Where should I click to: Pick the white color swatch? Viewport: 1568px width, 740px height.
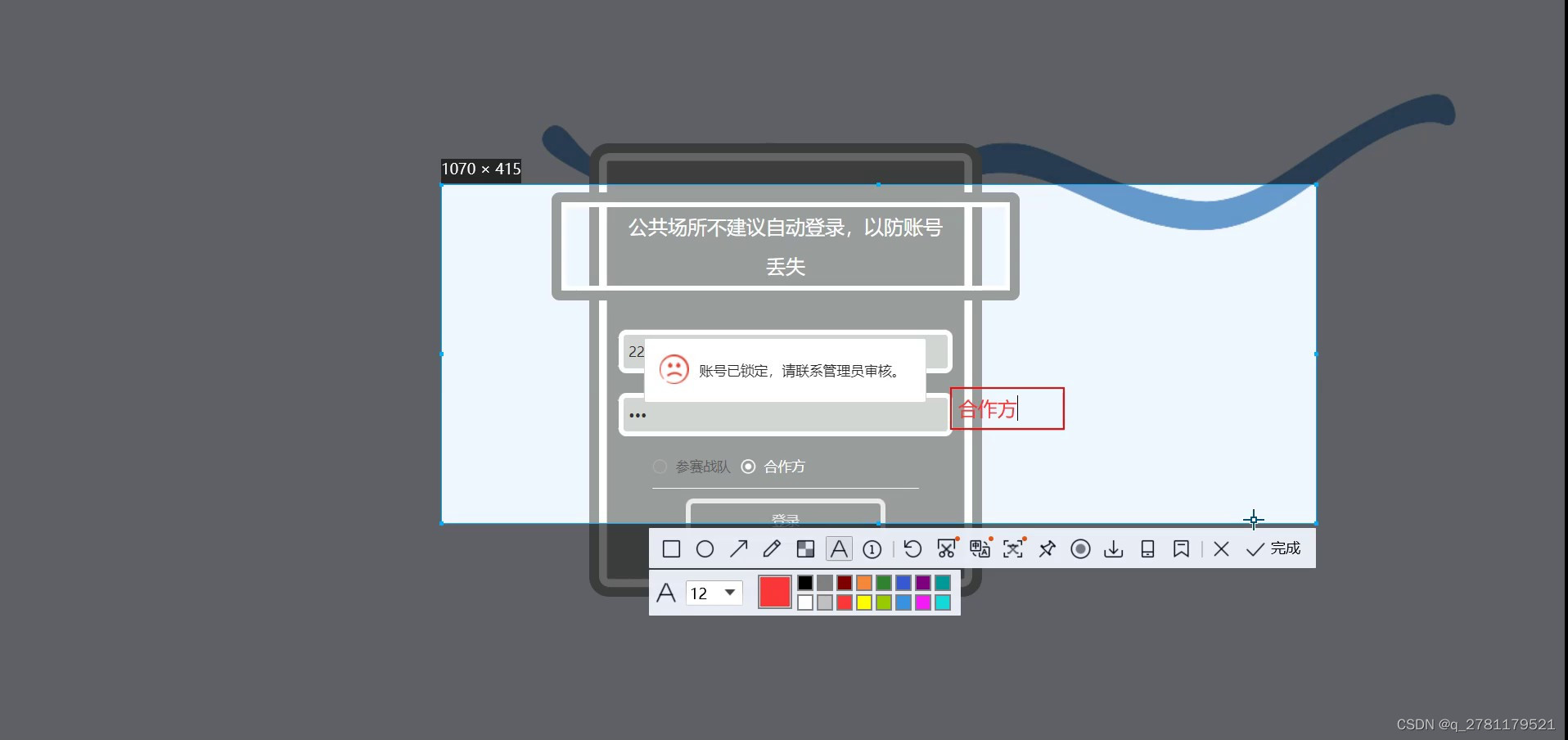coord(805,602)
